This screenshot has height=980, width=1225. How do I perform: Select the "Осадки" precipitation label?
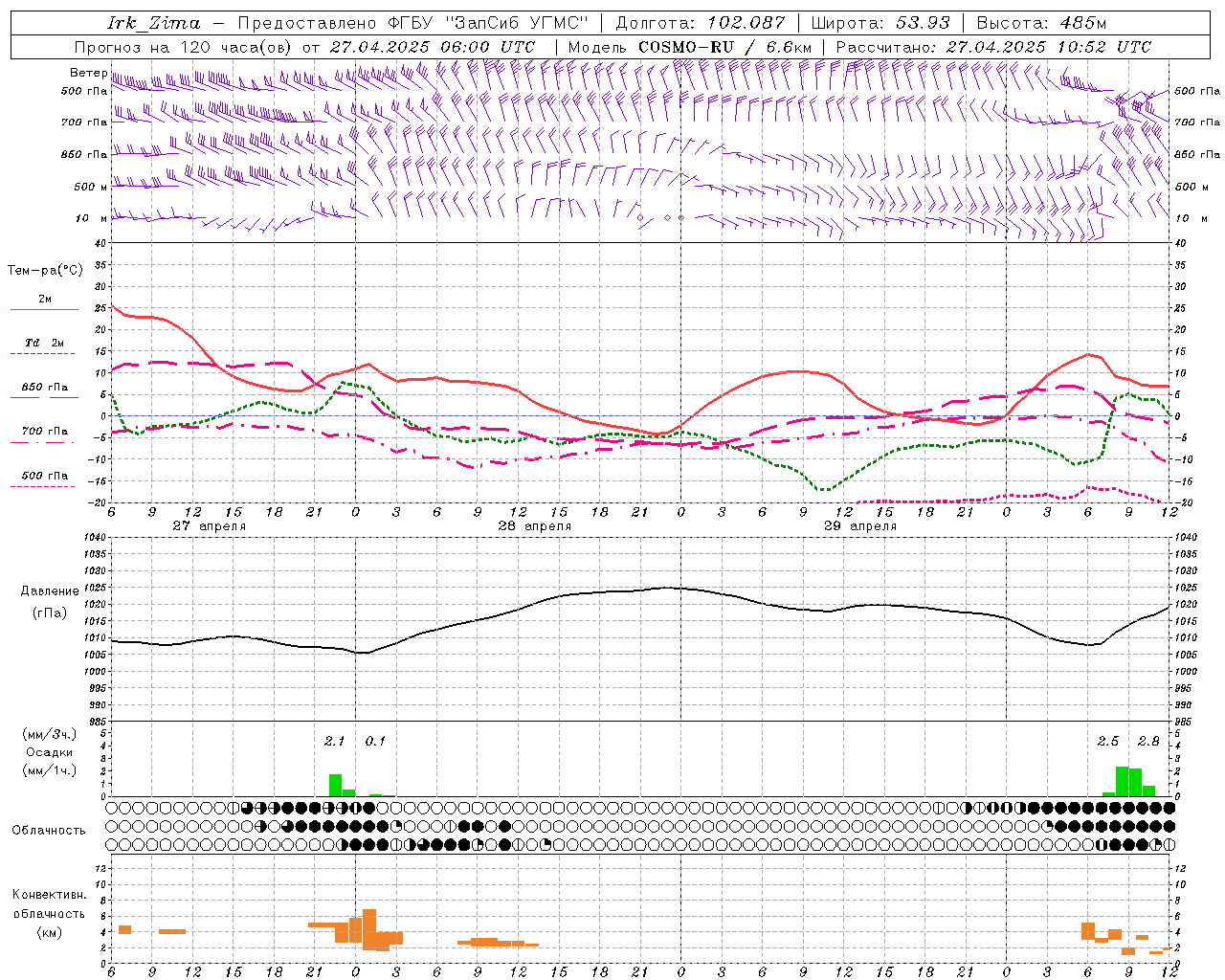pos(50,752)
